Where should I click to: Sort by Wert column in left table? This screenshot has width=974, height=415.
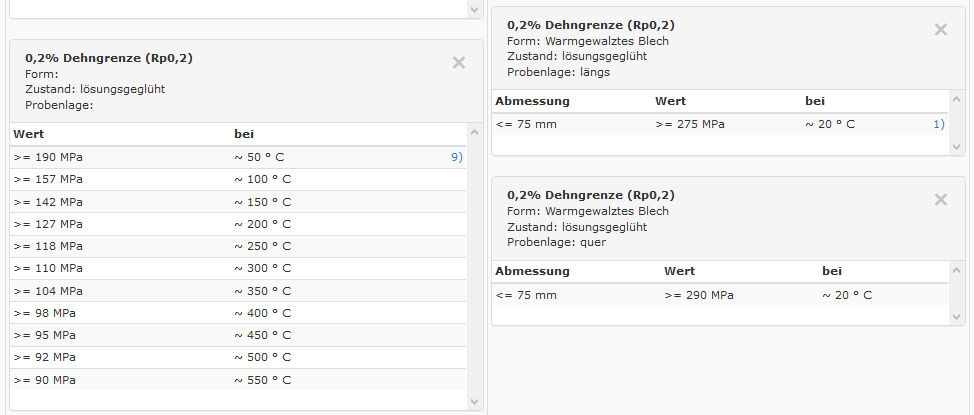[30, 134]
